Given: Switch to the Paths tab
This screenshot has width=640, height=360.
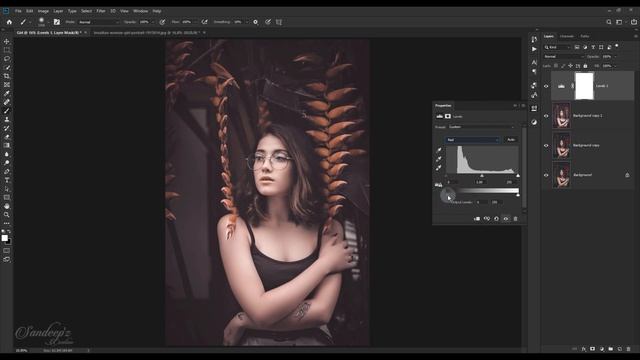Looking at the screenshot, I should (585, 36).
